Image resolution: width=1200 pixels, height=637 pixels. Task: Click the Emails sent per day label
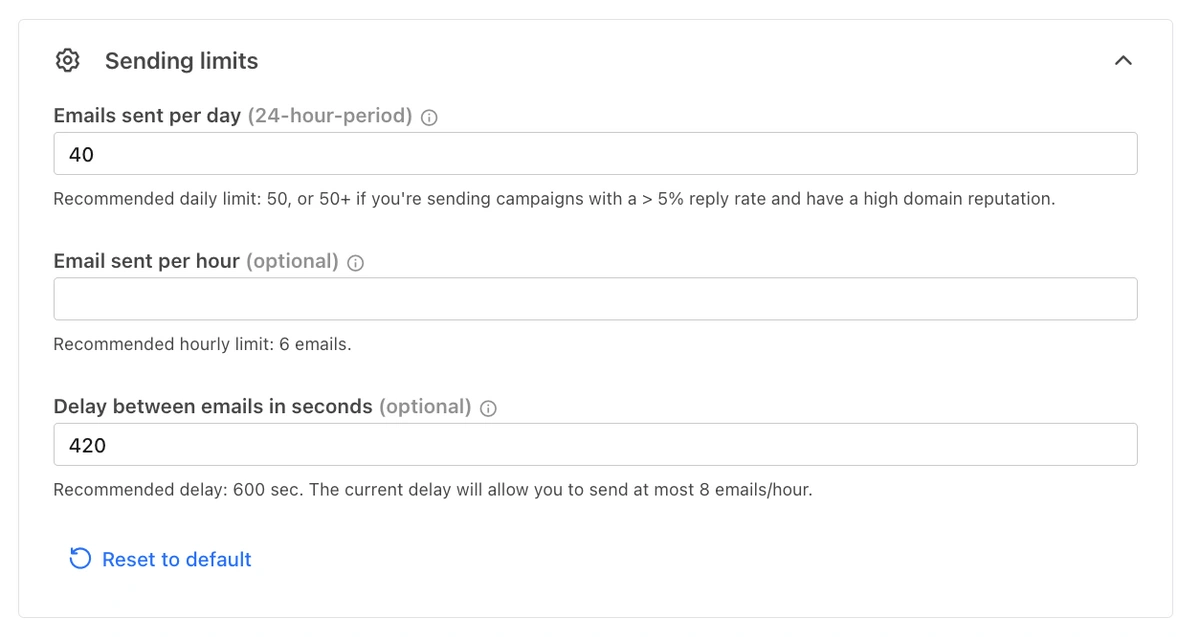pos(147,116)
